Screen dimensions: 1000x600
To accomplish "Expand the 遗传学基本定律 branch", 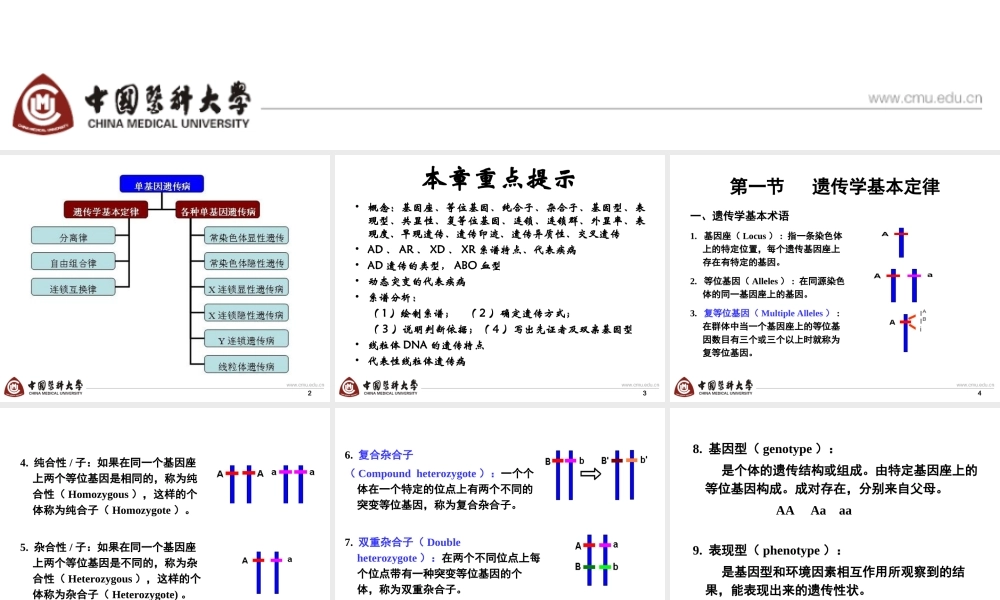I will [x=105, y=210].
